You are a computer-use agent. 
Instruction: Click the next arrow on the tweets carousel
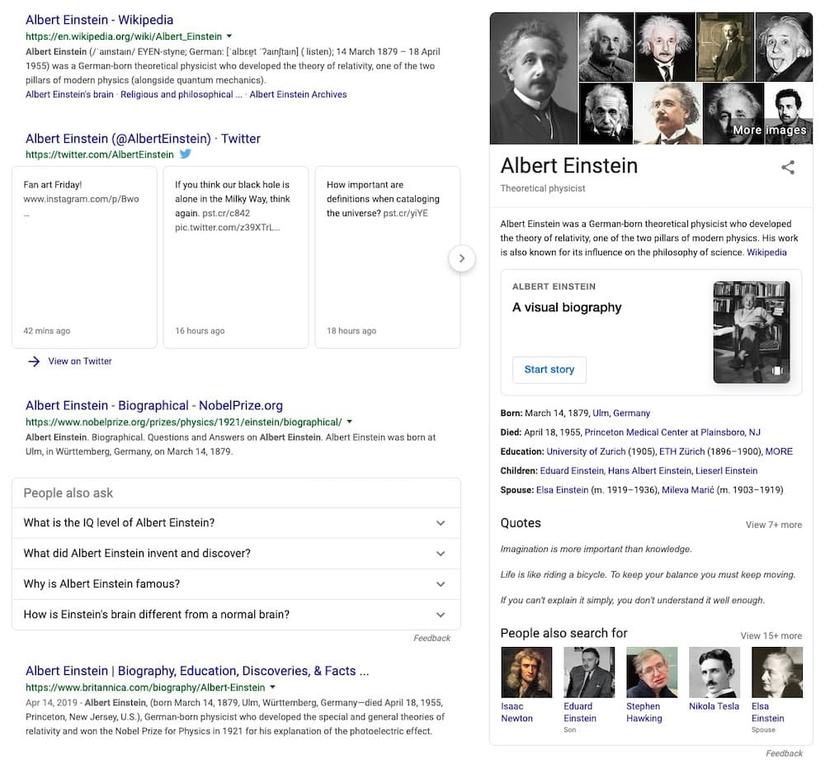click(461, 258)
